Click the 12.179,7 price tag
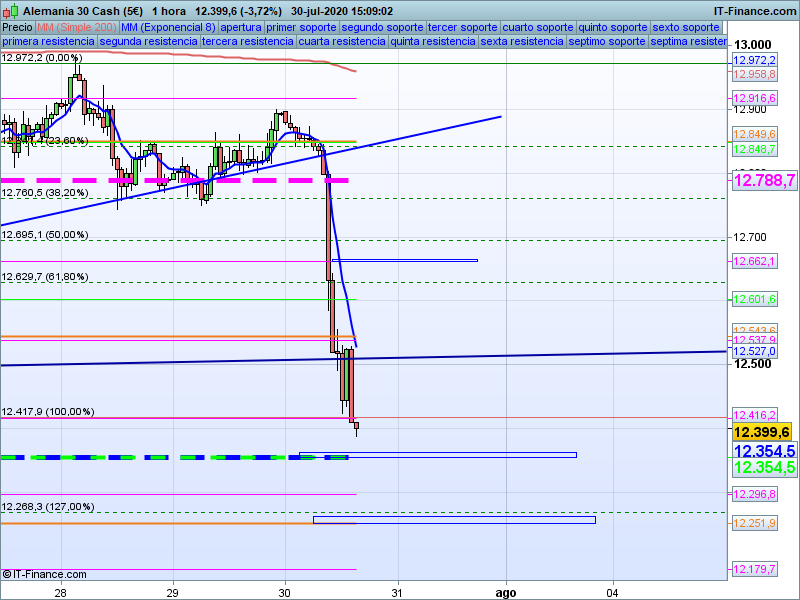The width and height of the screenshot is (800, 600). coord(755,569)
